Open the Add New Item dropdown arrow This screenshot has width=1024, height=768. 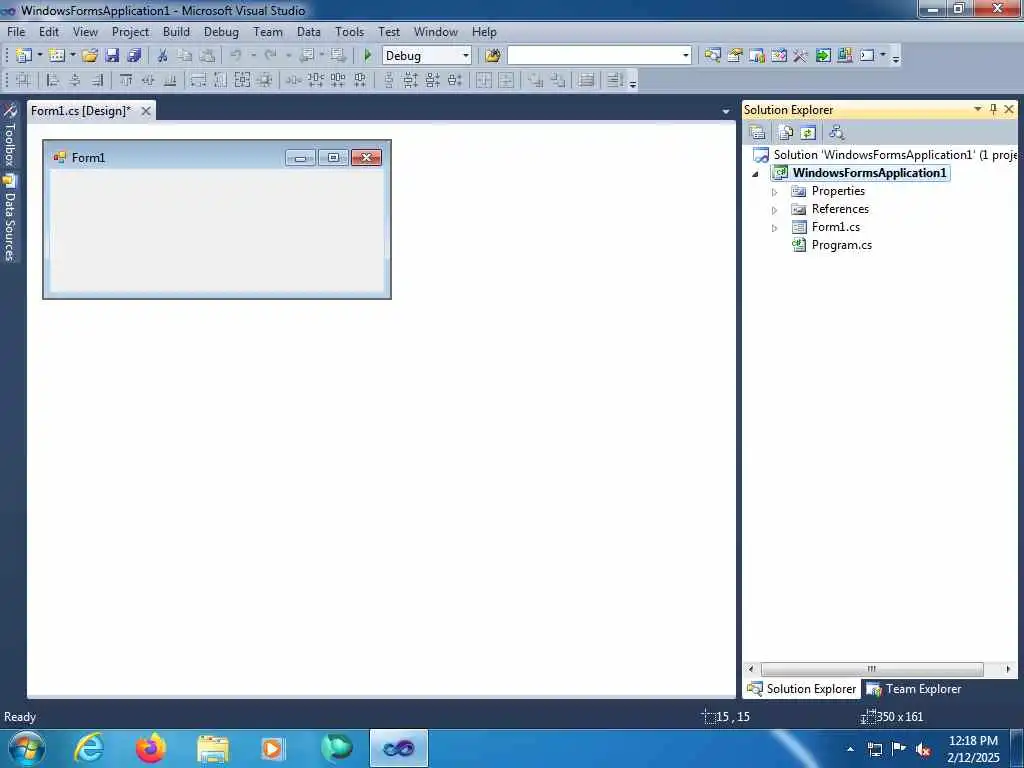(72, 56)
